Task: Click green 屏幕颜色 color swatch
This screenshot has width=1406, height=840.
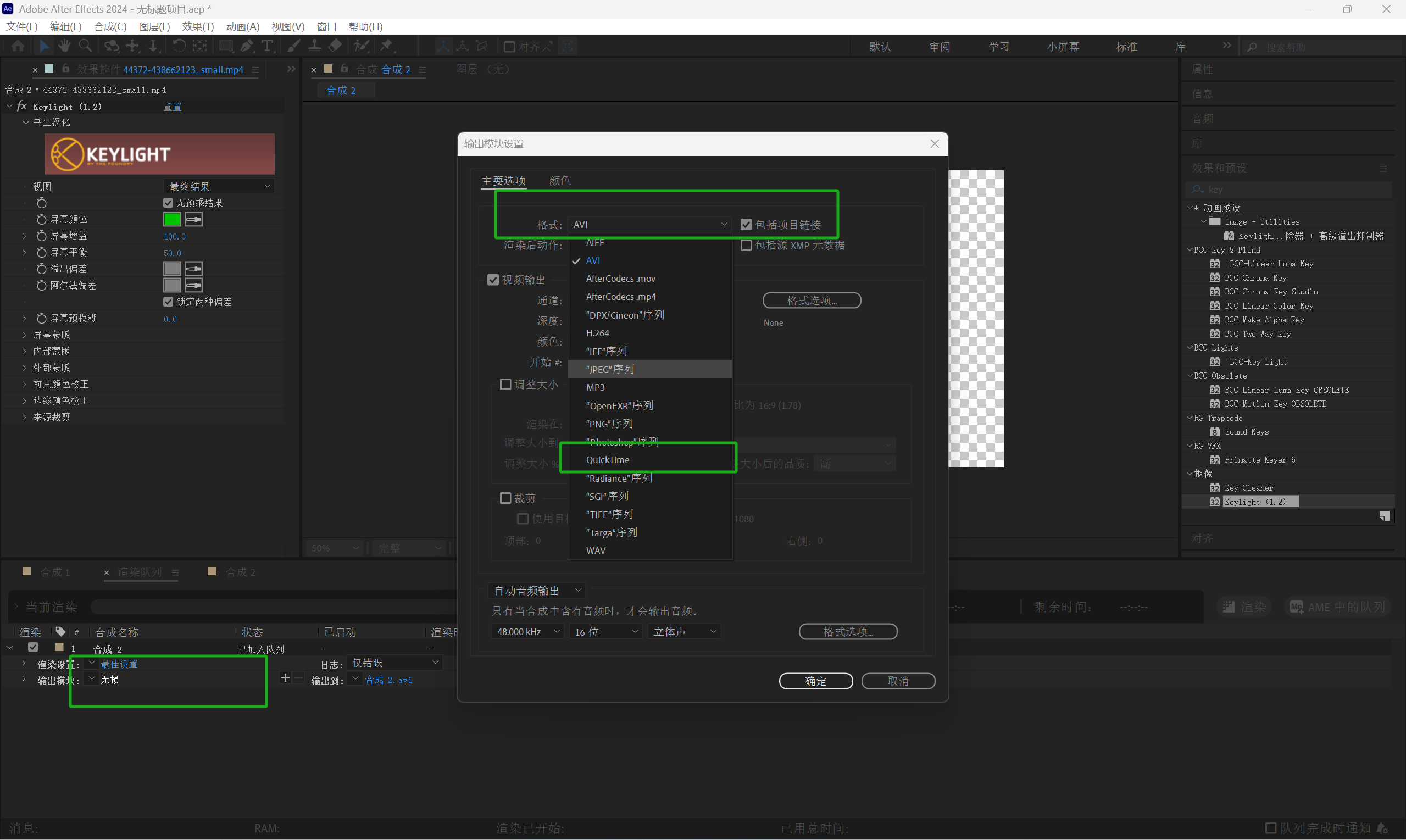Action: (172, 219)
